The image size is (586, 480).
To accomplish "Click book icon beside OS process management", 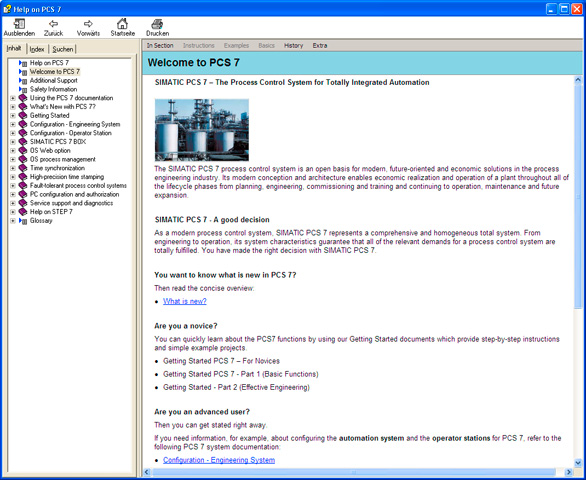I will [23, 159].
